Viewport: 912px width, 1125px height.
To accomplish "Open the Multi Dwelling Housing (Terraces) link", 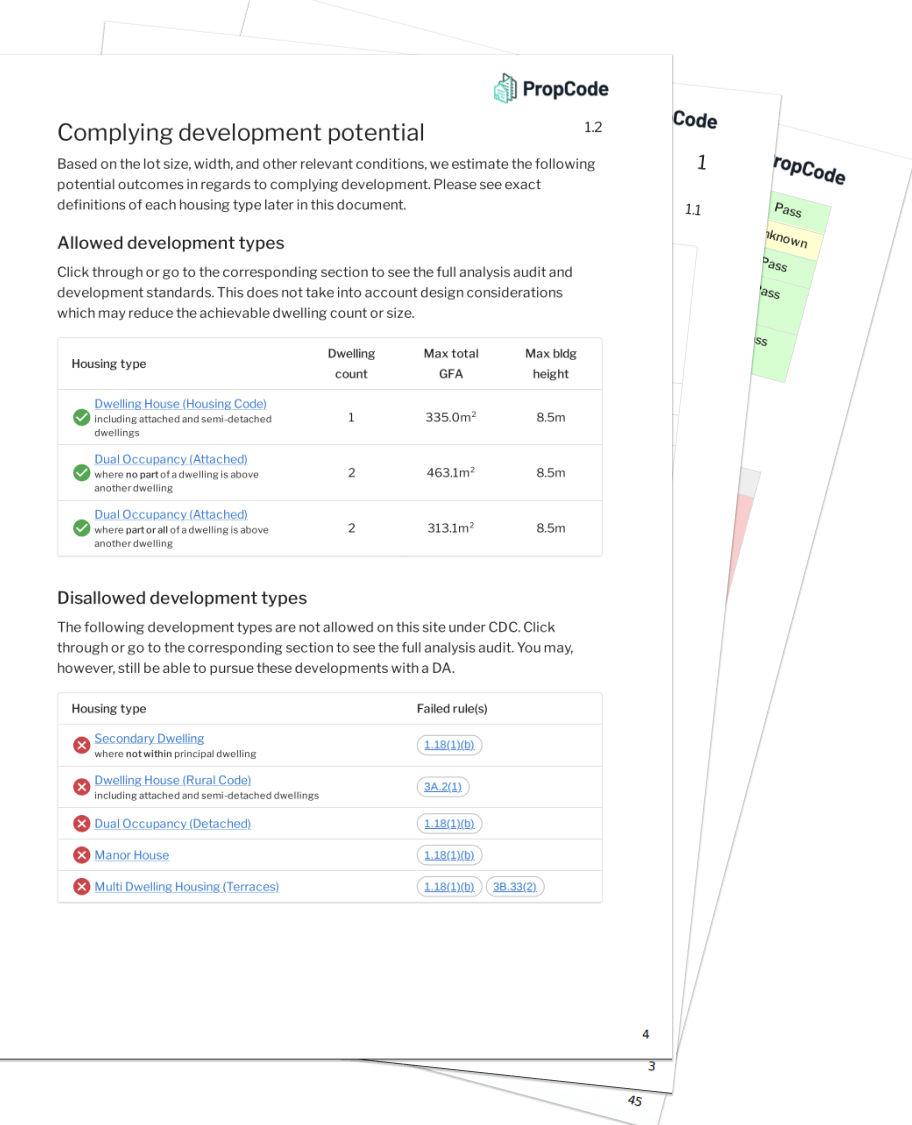I will (x=186, y=886).
